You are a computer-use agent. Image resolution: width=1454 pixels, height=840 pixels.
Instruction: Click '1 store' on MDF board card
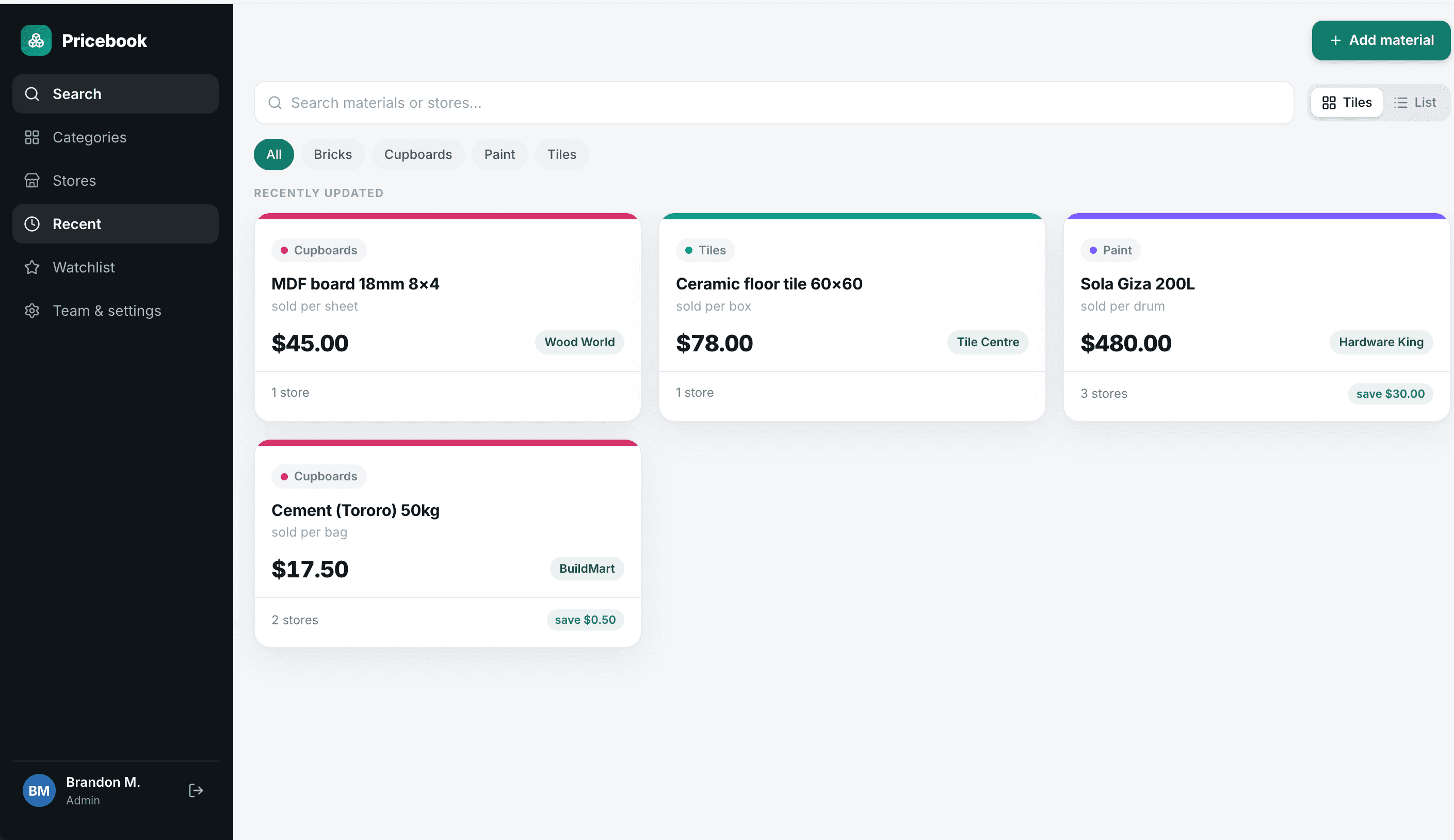[290, 393]
